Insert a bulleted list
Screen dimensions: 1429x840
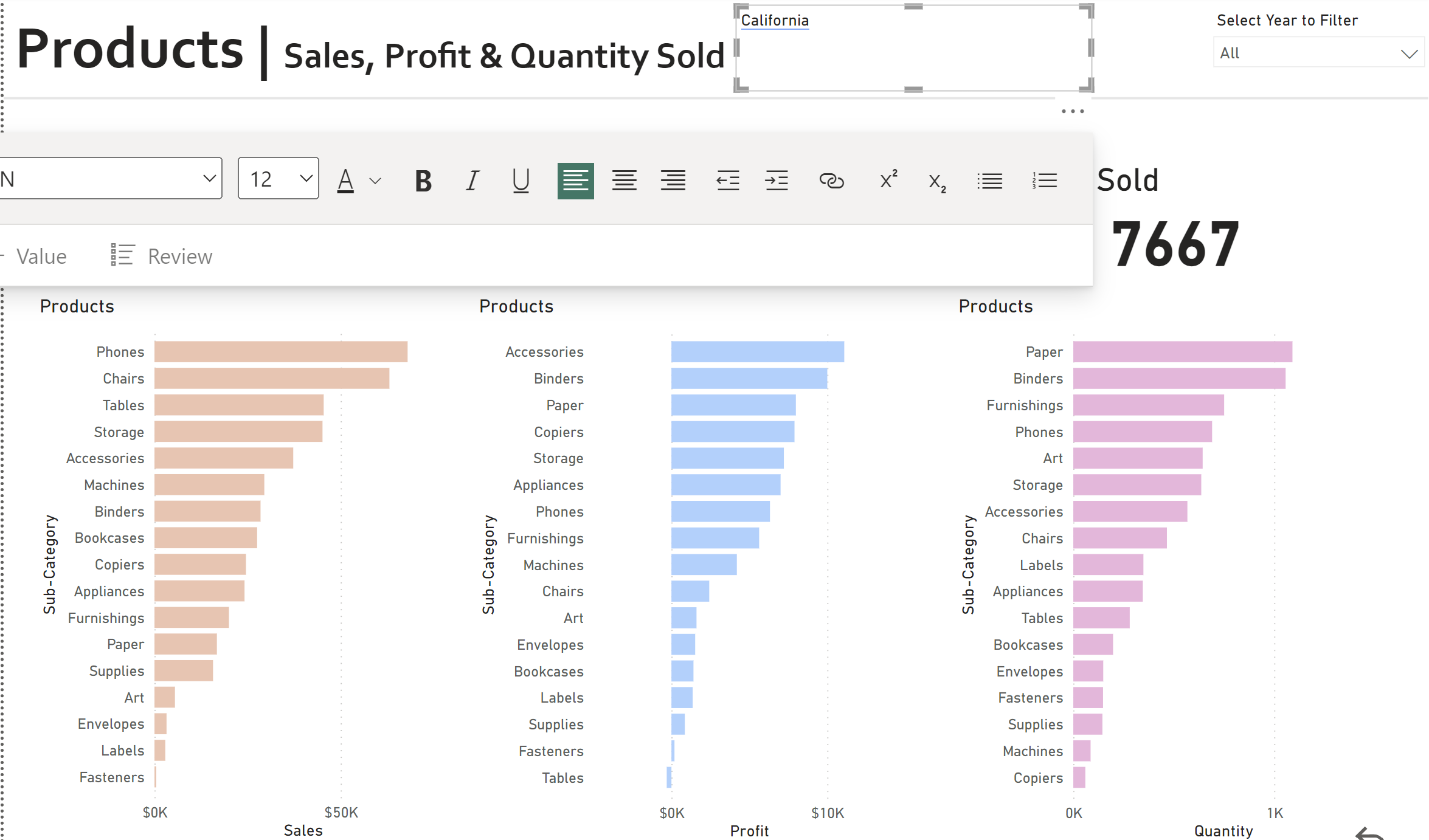(989, 181)
